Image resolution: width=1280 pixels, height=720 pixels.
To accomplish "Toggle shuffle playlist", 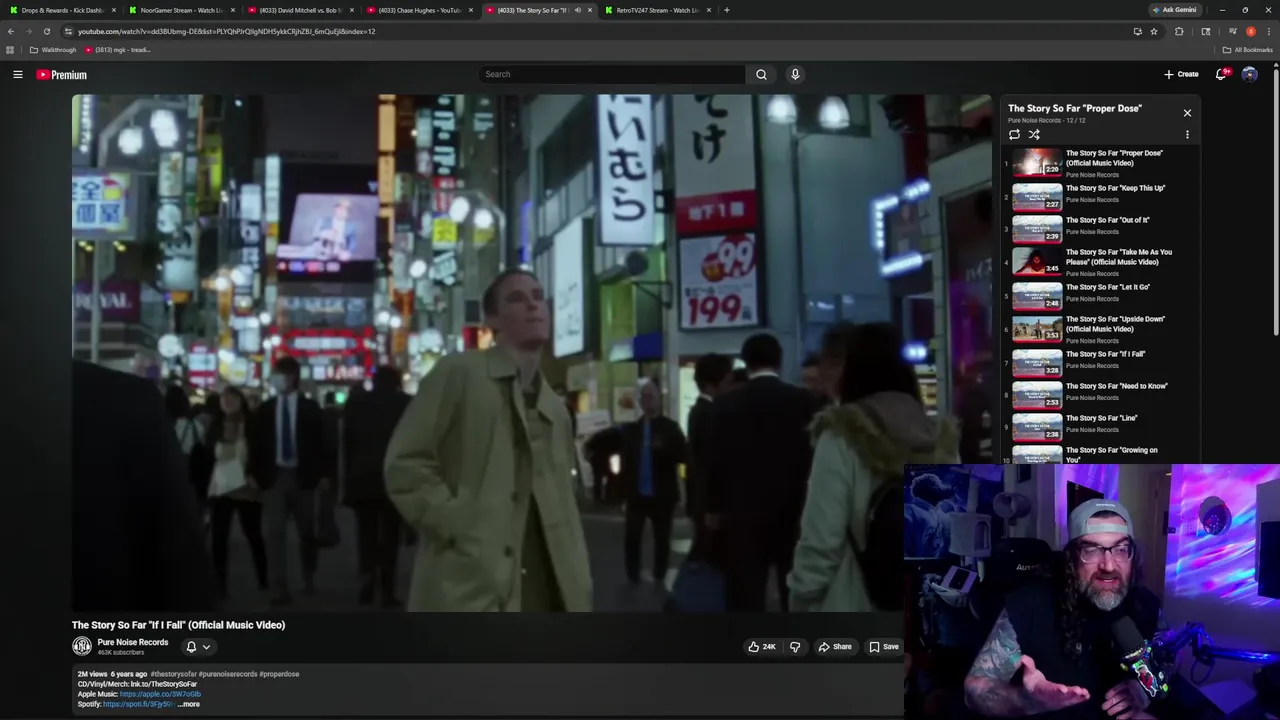I will (x=1034, y=134).
